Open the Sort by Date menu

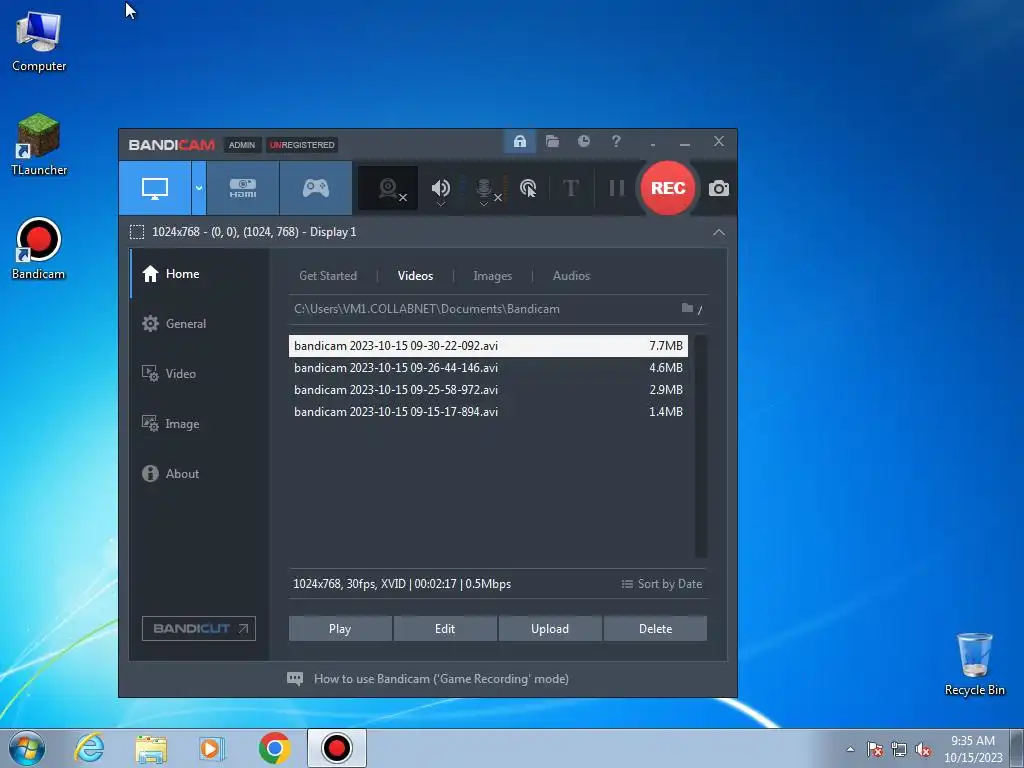pos(662,584)
